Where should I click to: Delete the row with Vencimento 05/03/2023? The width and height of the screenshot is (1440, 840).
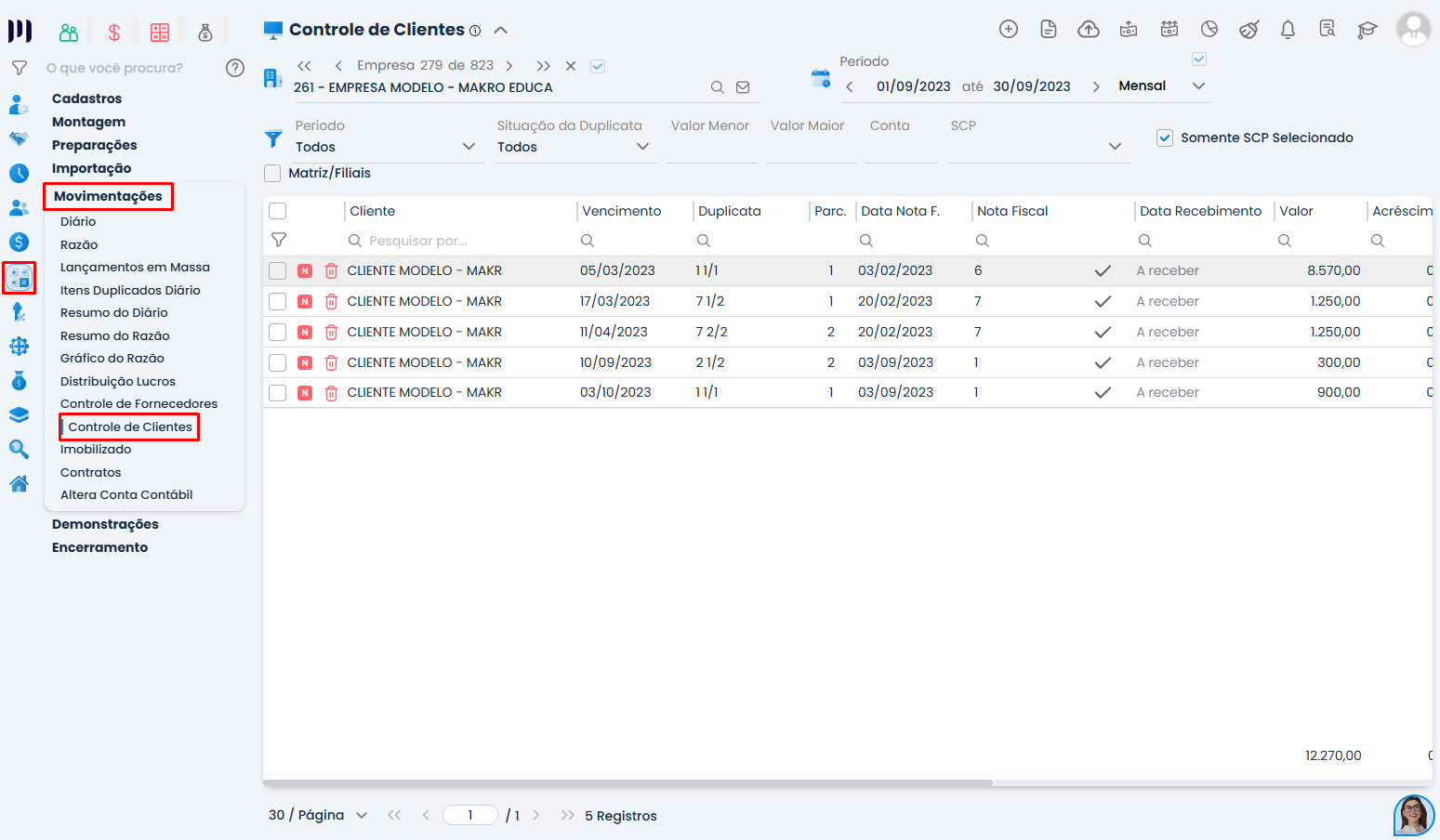coord(331,271)
